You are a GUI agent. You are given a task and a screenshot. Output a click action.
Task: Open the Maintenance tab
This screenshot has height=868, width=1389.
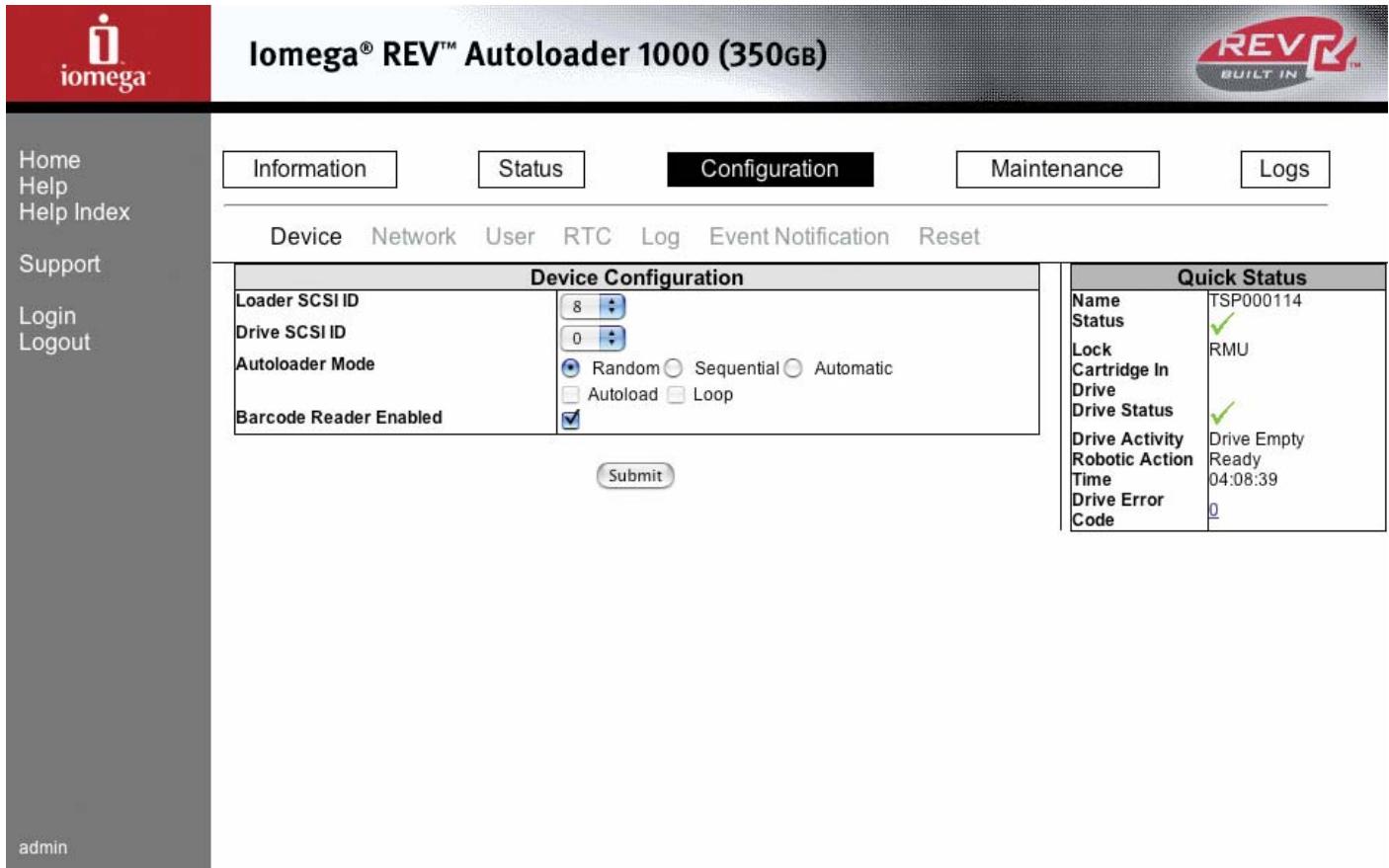click(1057, 169)
